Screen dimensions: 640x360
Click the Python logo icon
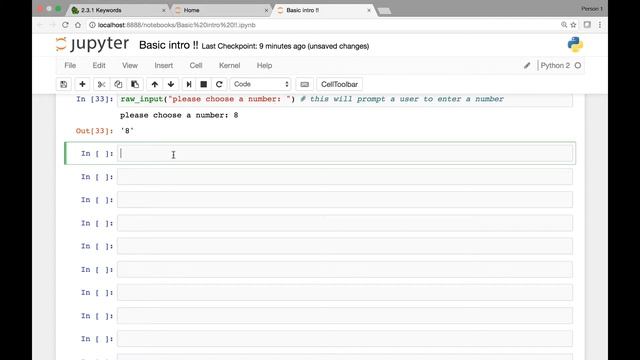click(575, 45)
